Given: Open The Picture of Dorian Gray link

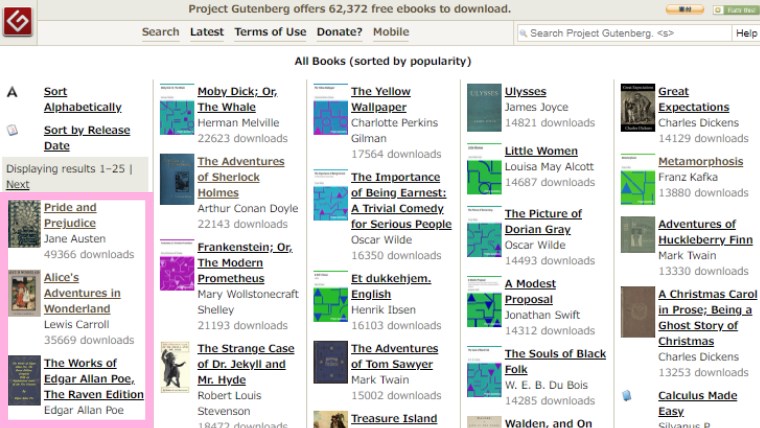Looking at the screenshot, I should 543,222.
